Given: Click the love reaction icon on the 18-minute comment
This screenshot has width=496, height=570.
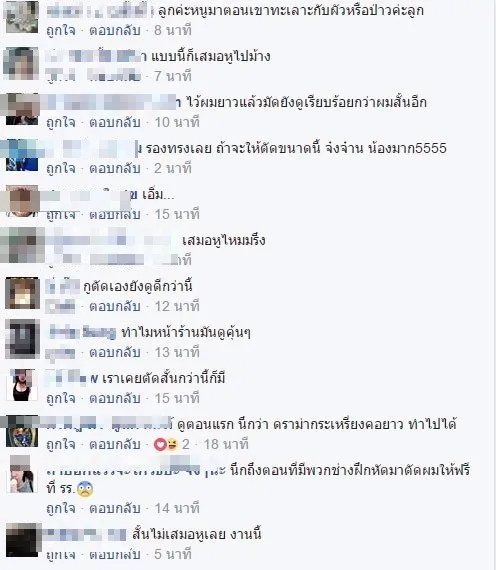Looking at the screenshot, I should pos(160,444).
